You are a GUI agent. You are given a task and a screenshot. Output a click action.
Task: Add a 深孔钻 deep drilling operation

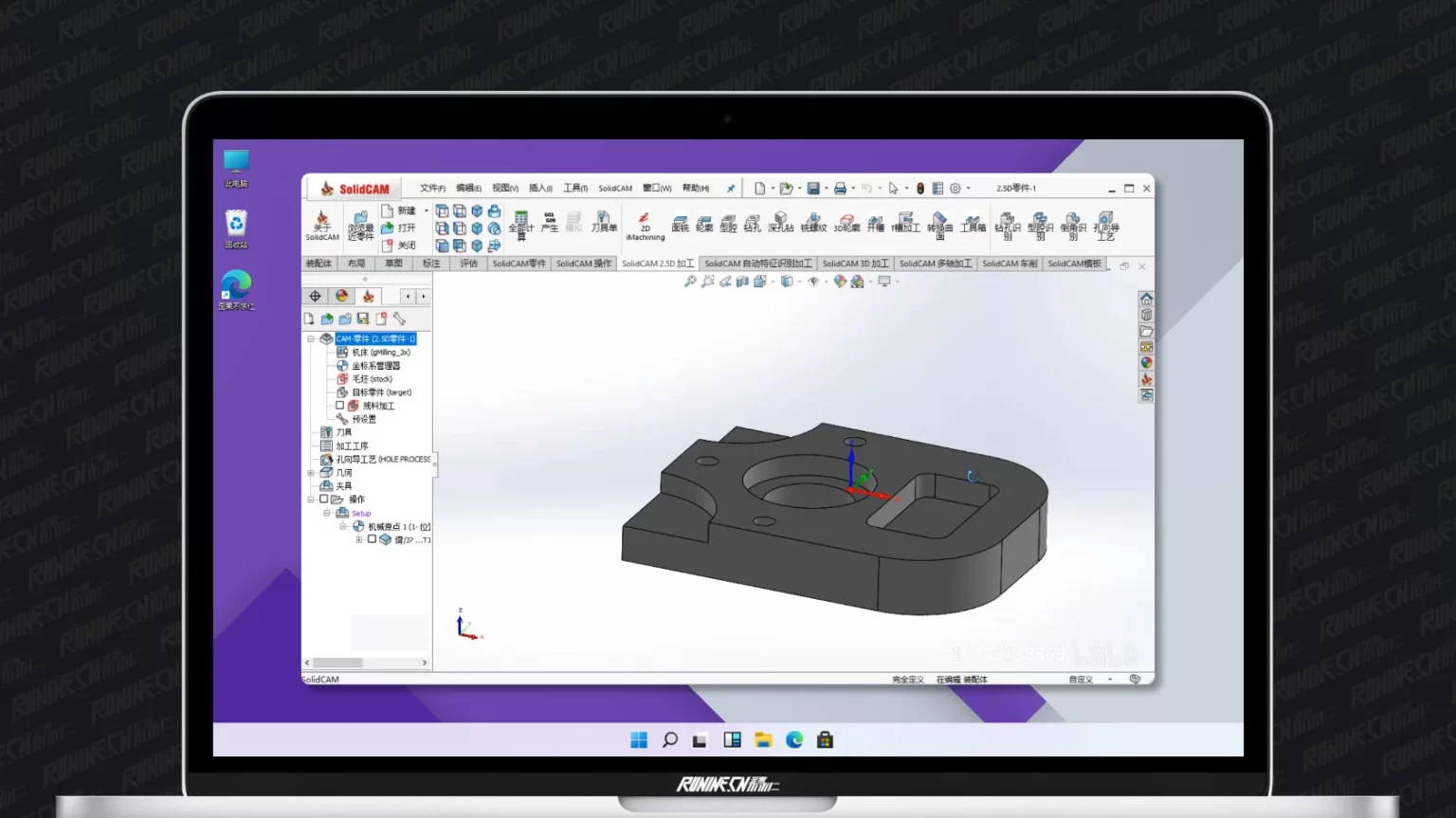coord(780,223)
